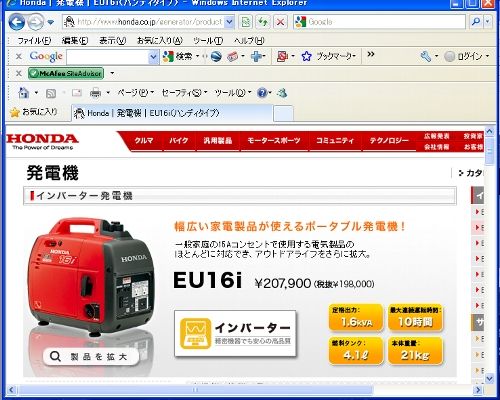Viewport: 500px width, 400px height.
Task: Click the search magnifier next to Google box
Action: click(476, 22)
